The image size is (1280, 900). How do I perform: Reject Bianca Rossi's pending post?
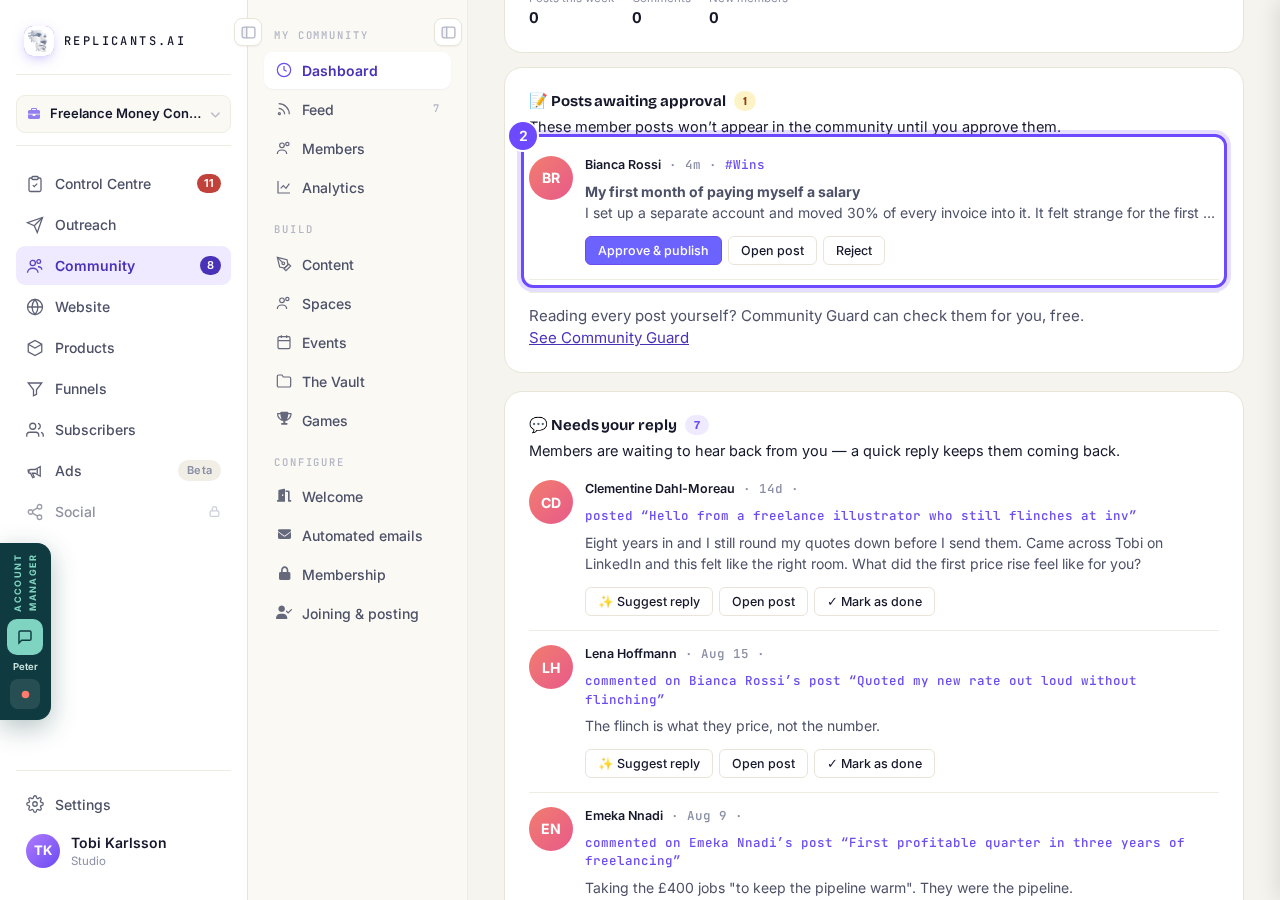854,251
